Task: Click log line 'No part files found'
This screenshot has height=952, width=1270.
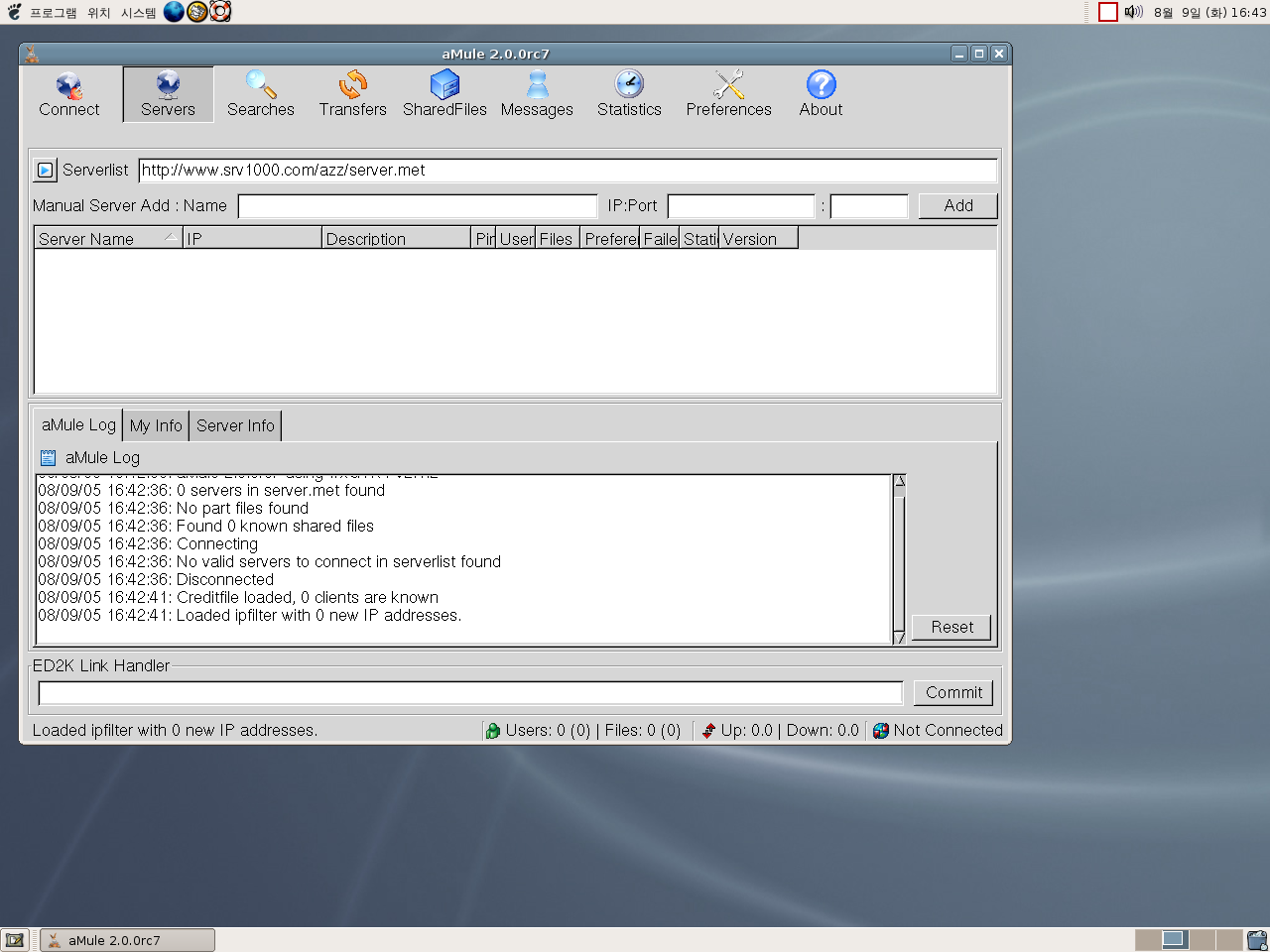Action: click(x=174, y=508)
